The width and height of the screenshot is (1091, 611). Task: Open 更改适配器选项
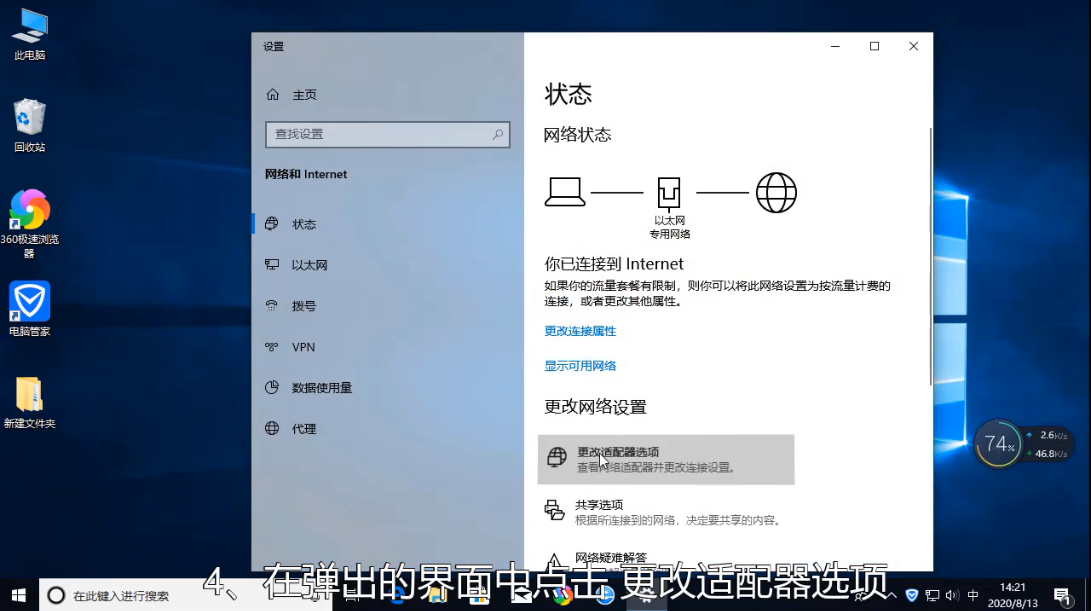666,459
